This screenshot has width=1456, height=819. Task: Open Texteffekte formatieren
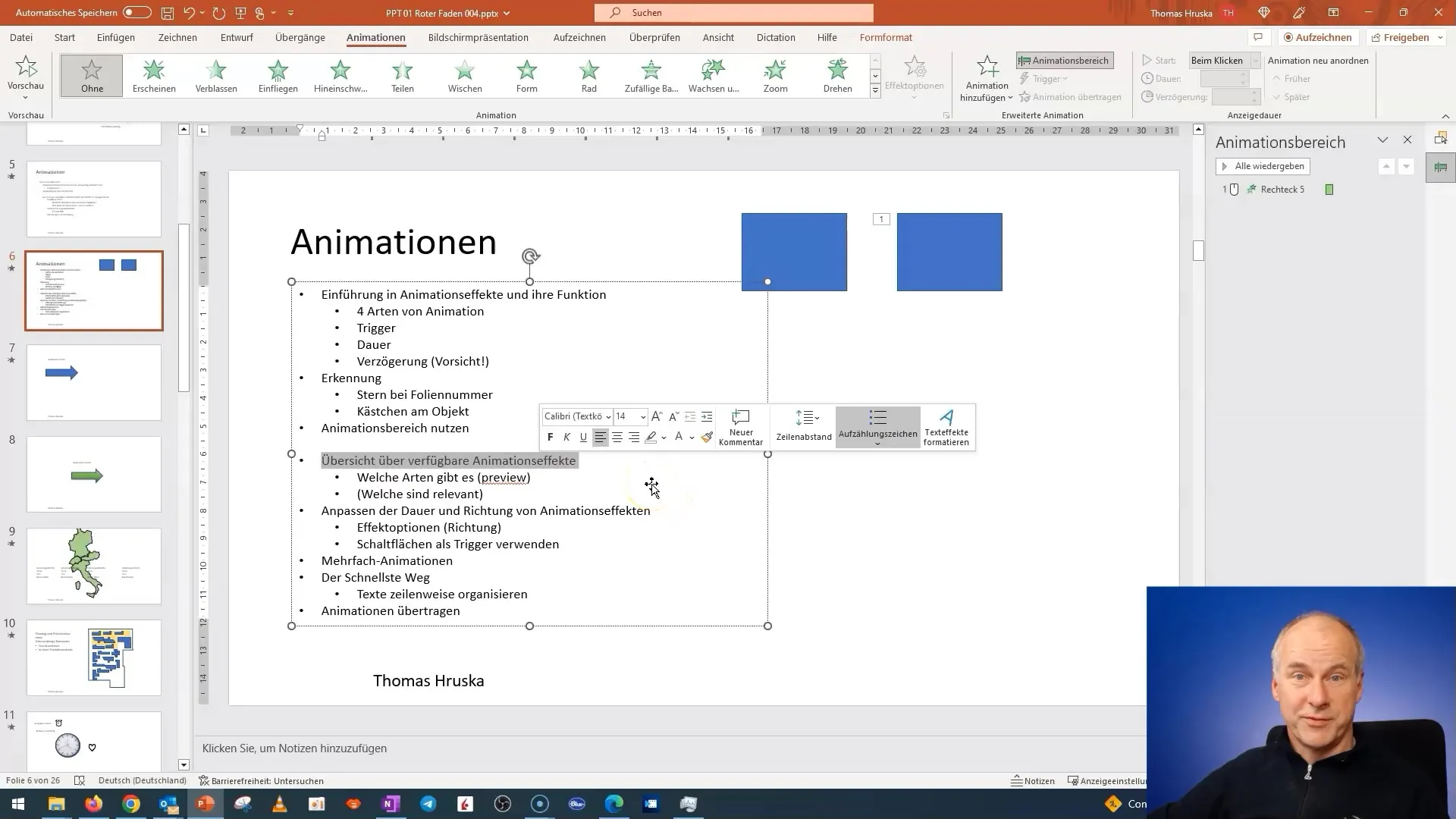946,428
